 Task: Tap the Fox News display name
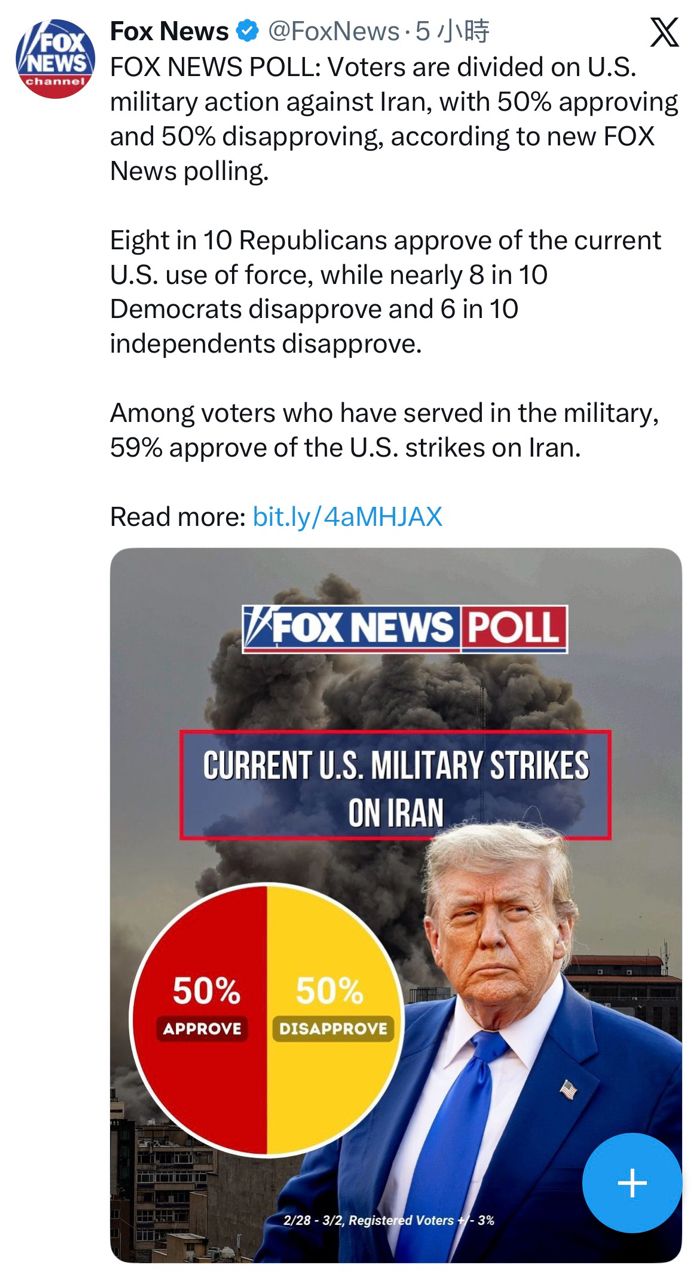coord(169,32)
